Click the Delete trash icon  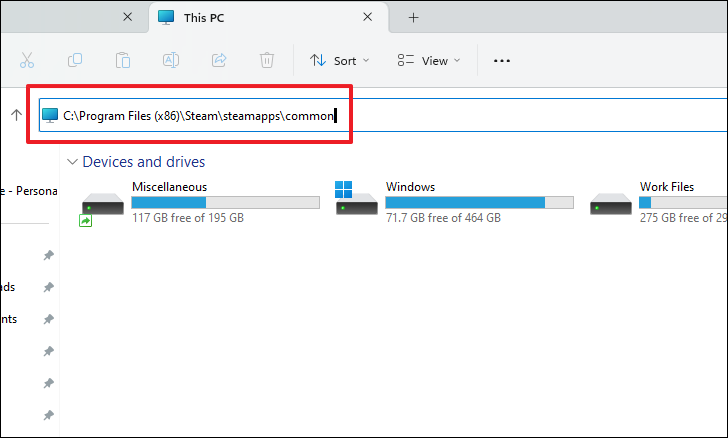coord(266,60)
